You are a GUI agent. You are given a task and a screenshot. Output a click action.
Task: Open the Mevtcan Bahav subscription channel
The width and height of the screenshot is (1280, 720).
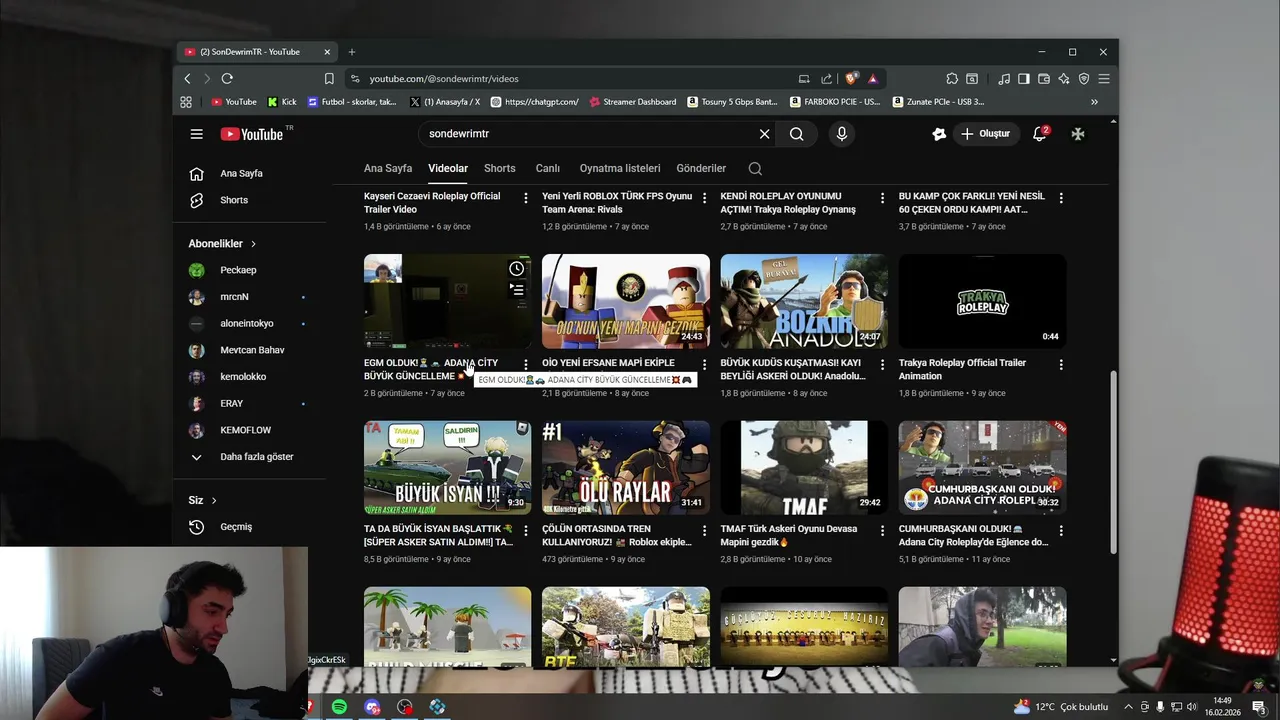(x=252, y=350)
